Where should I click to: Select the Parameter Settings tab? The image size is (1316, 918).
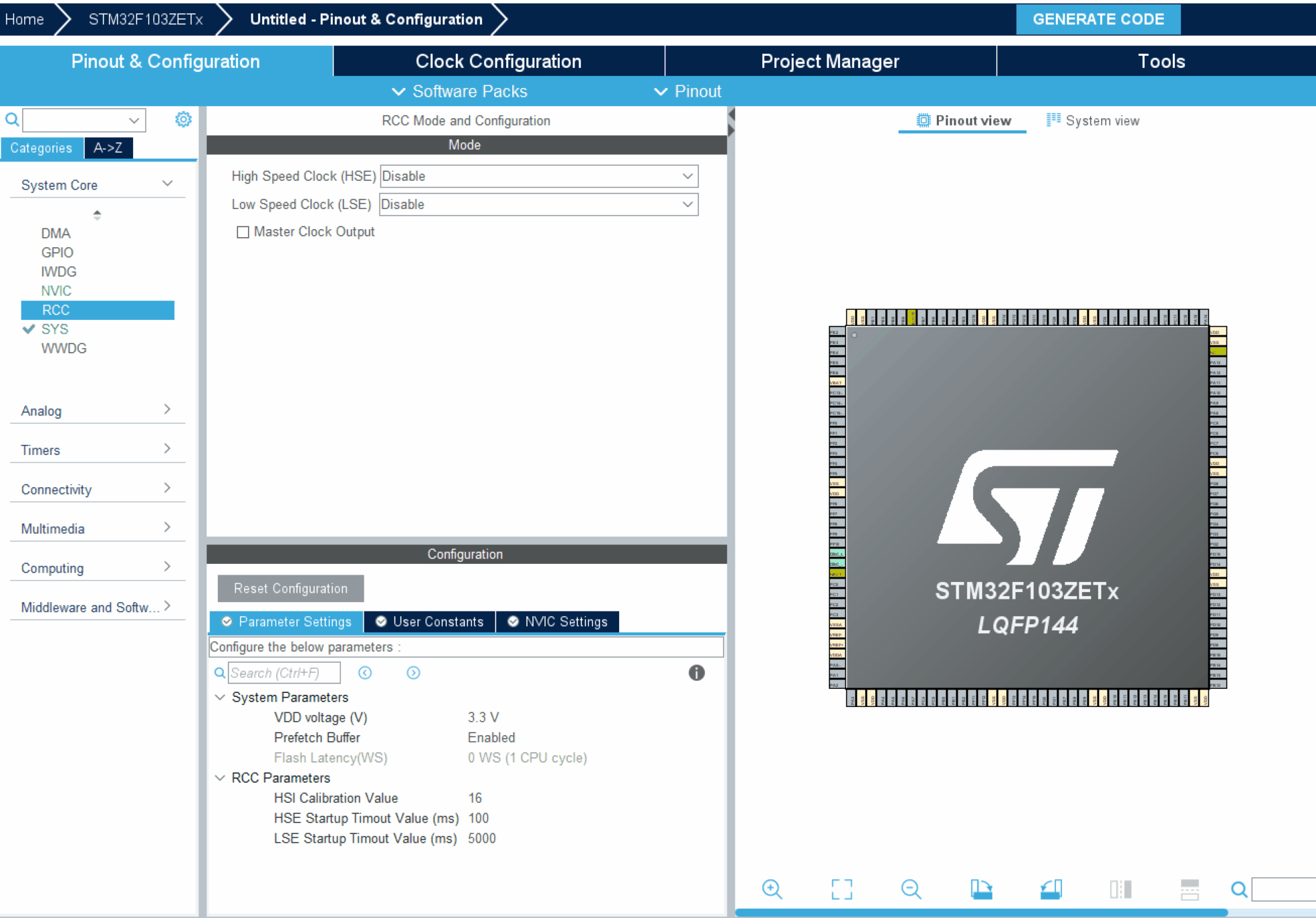[287, 622]
